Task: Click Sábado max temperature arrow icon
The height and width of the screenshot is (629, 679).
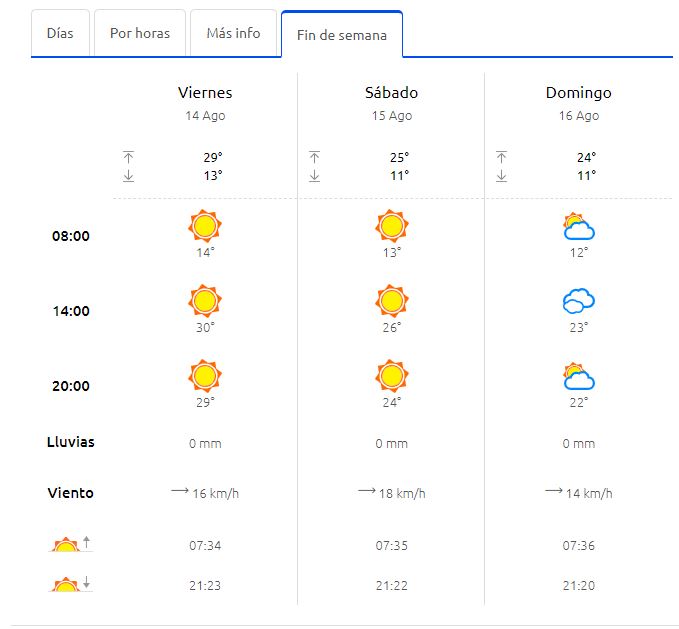Action: 314,157
